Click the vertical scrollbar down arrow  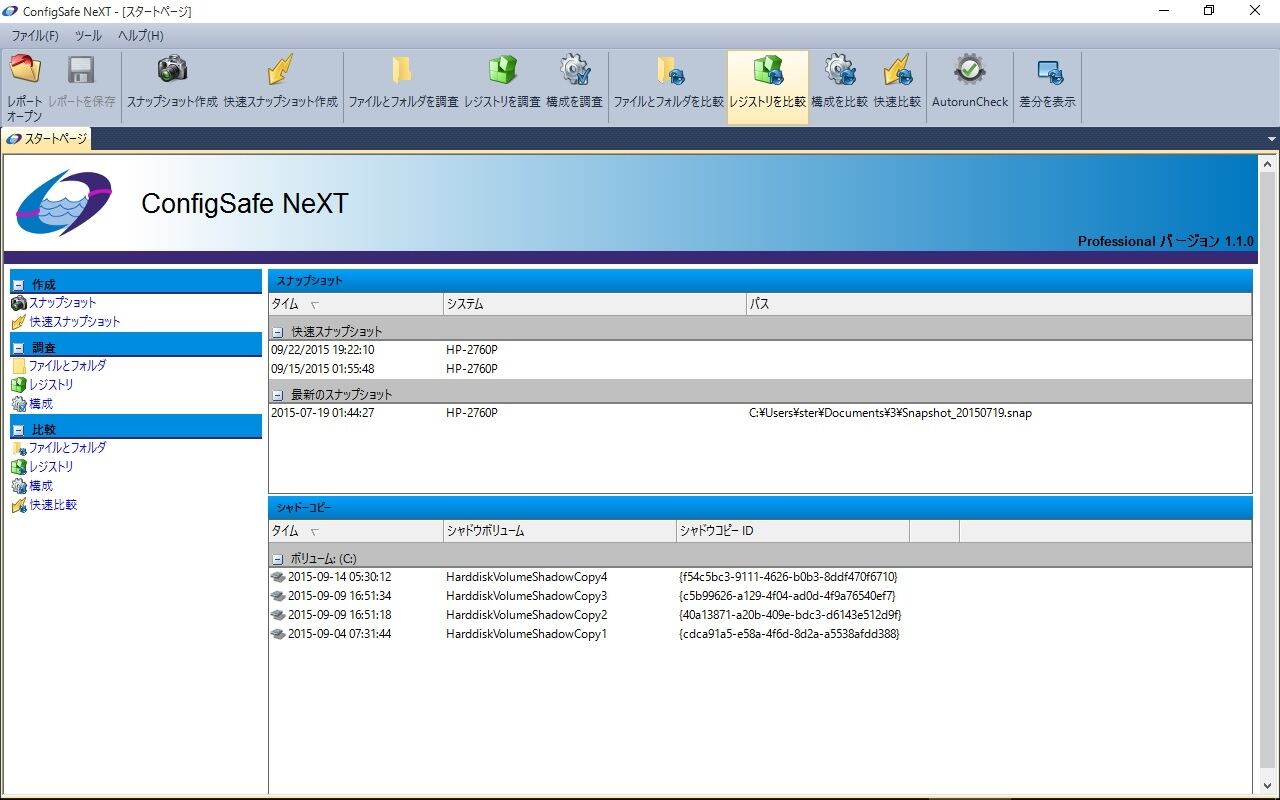(x=1268, y=786)
